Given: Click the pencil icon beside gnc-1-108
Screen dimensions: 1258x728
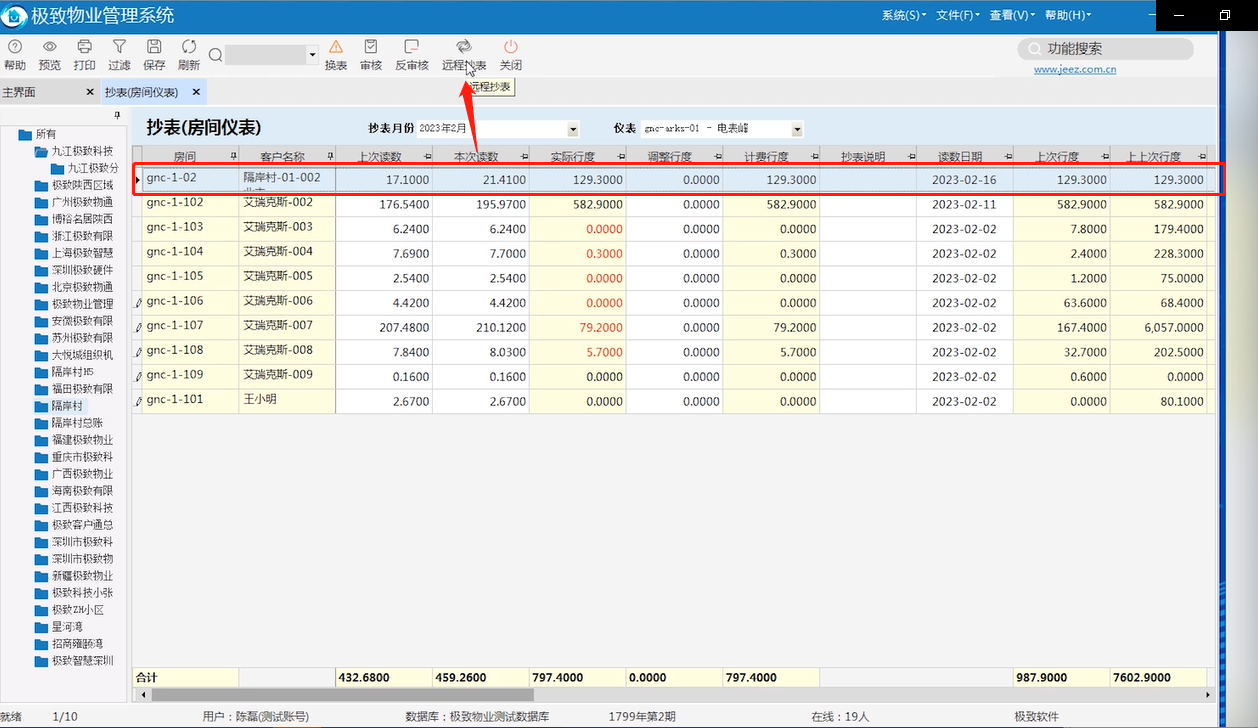Looking at the screenshot, I should point(138,352).
